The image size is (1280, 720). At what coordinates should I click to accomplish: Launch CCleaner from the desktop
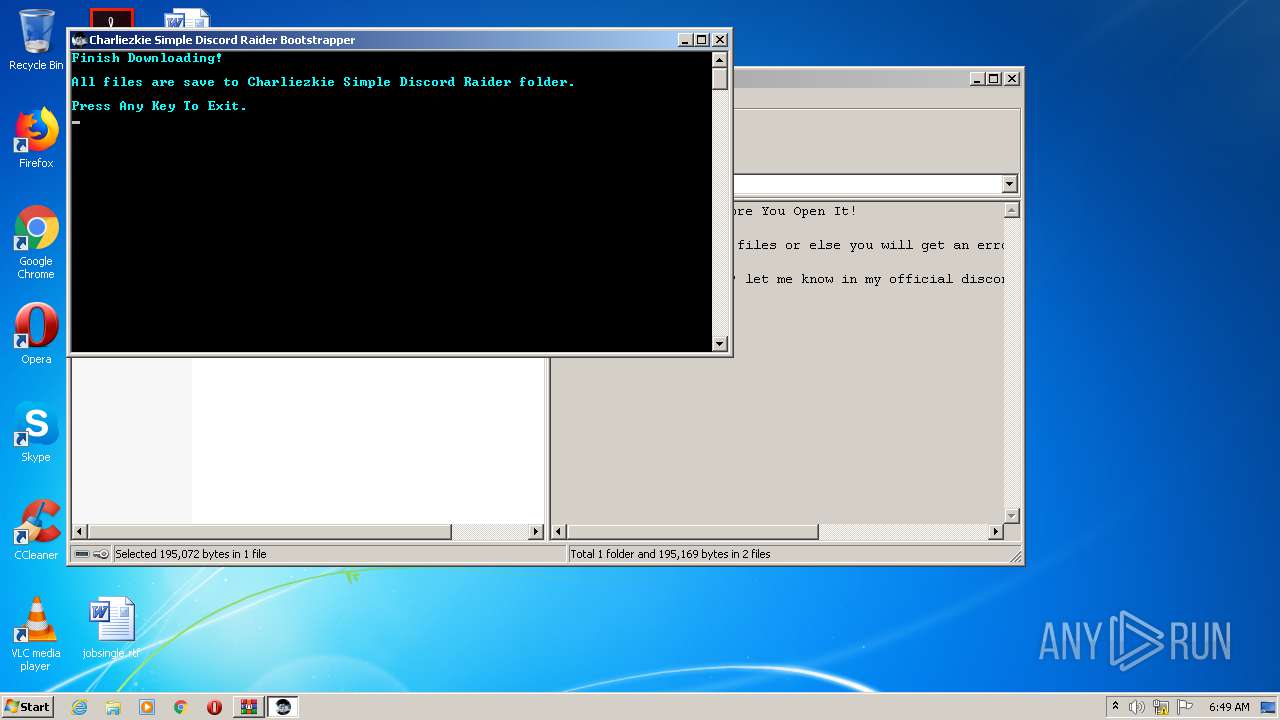tap(36, 530)
